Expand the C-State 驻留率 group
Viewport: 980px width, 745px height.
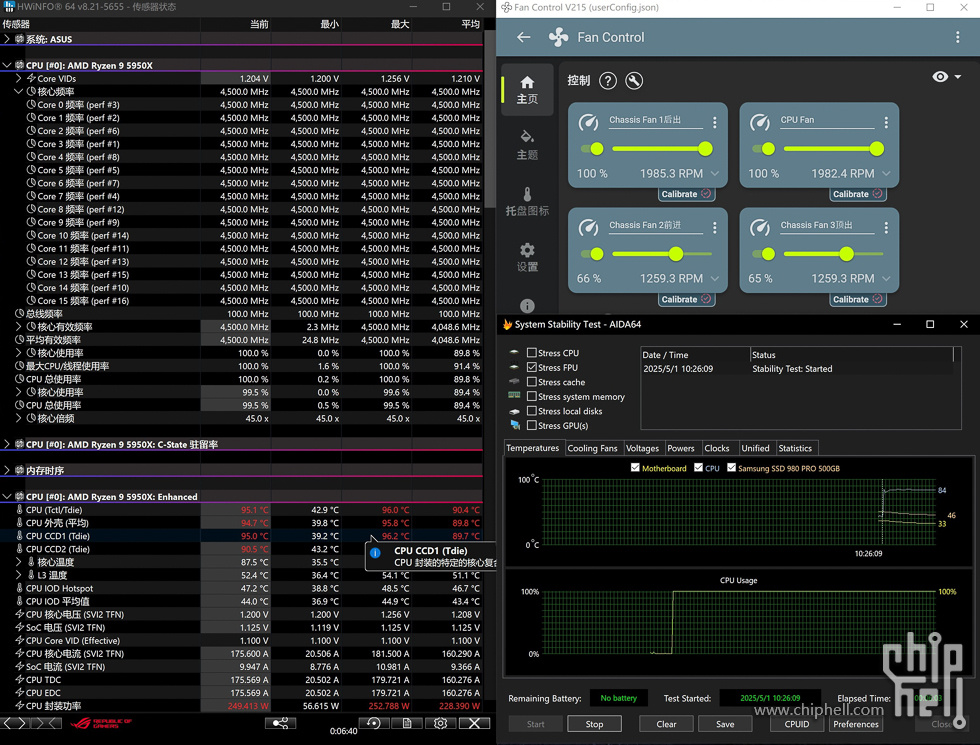click(x=7, y=444)
